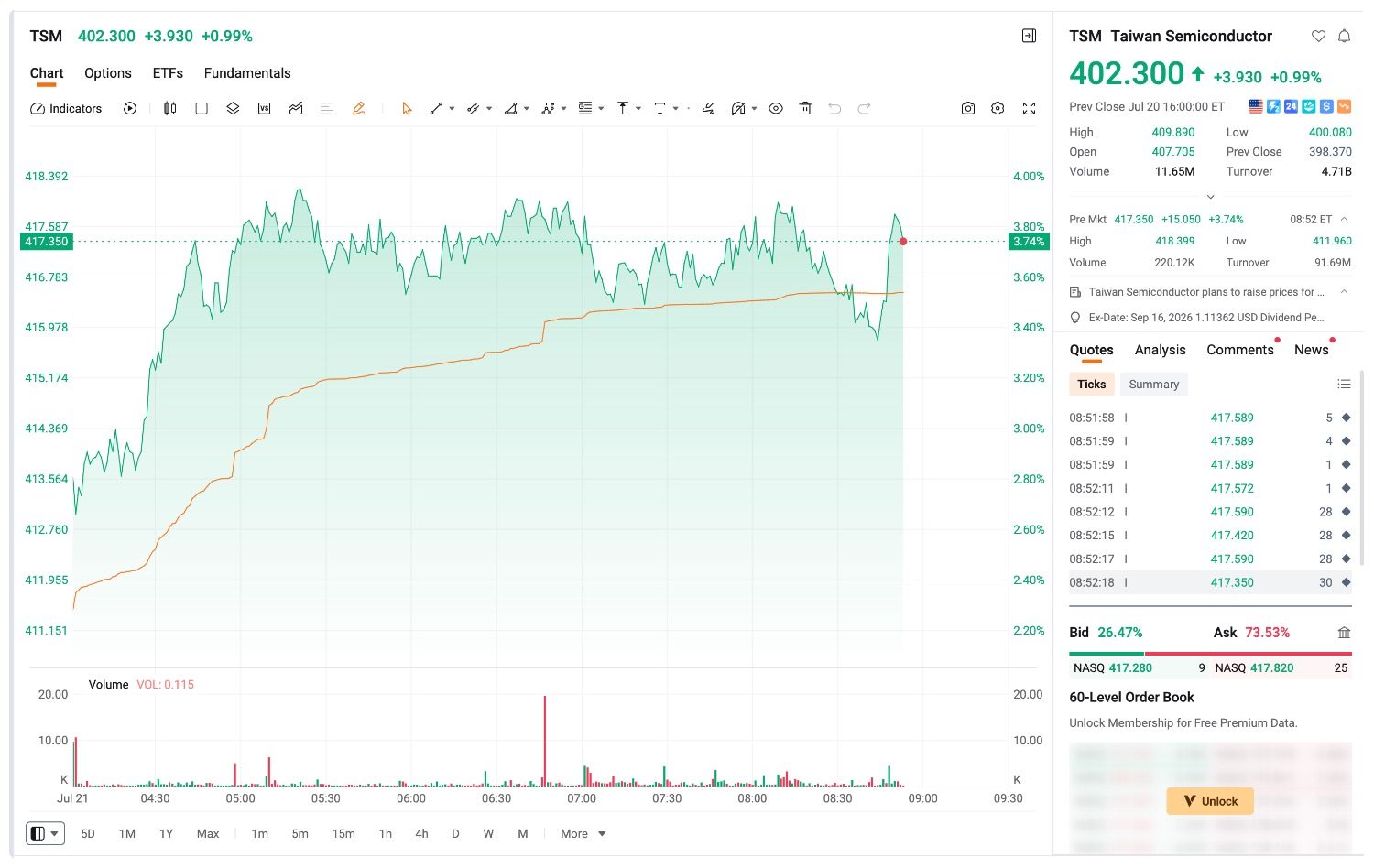Open chart settings gear icon
Viewport: 1374px width, 868px height.
tap(998, 108)
